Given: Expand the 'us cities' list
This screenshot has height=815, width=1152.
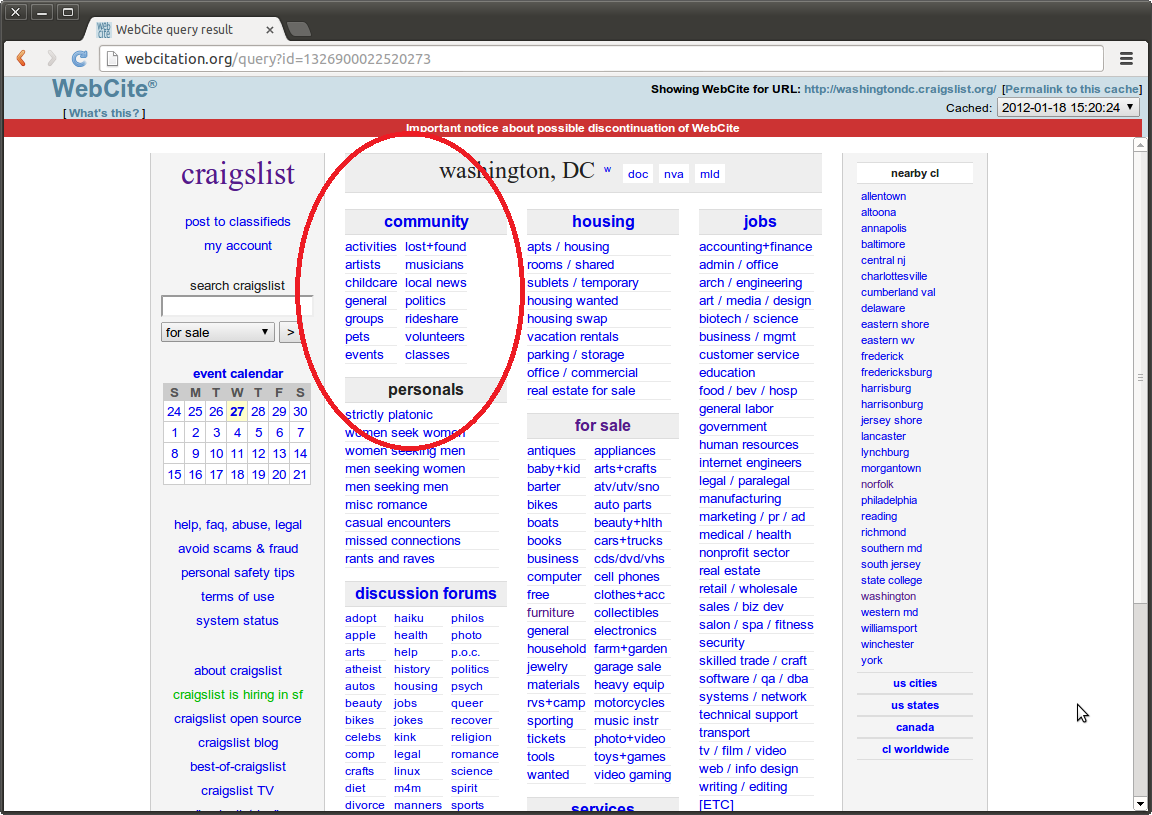Looking at the screenshot, I should (915, 683).
